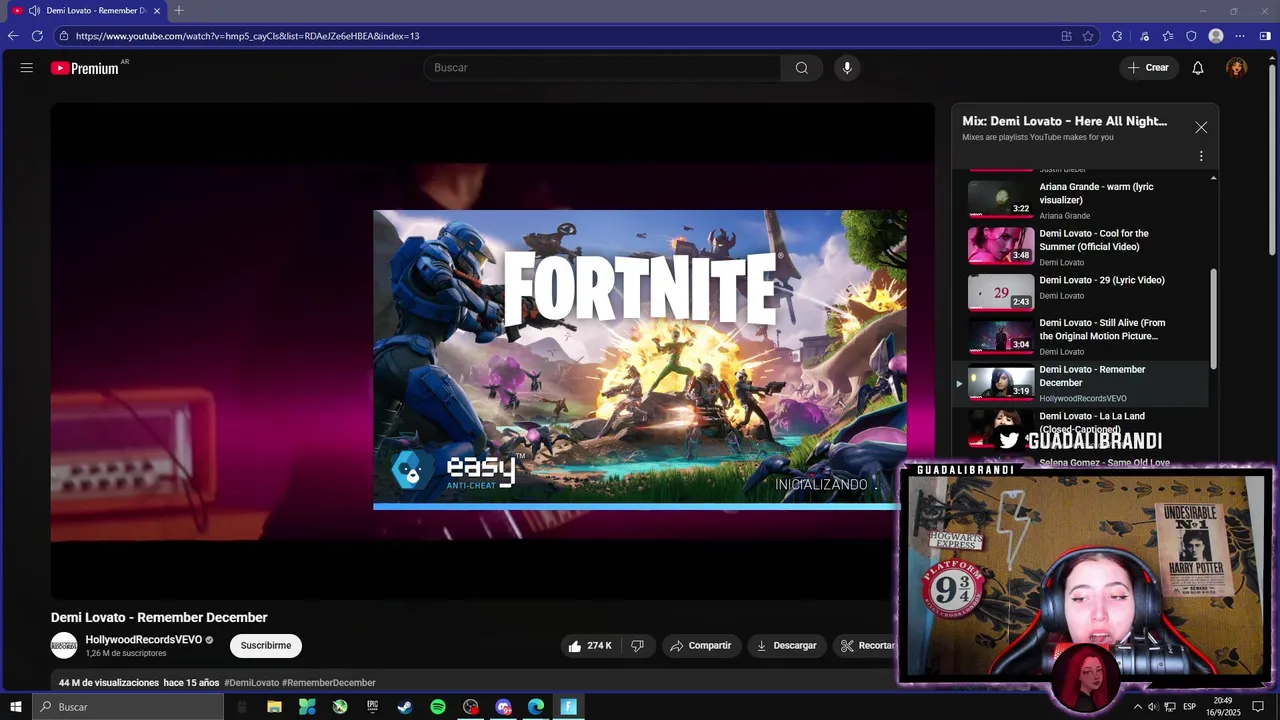Click the YouTube search magnifier button

pos(801,68)
